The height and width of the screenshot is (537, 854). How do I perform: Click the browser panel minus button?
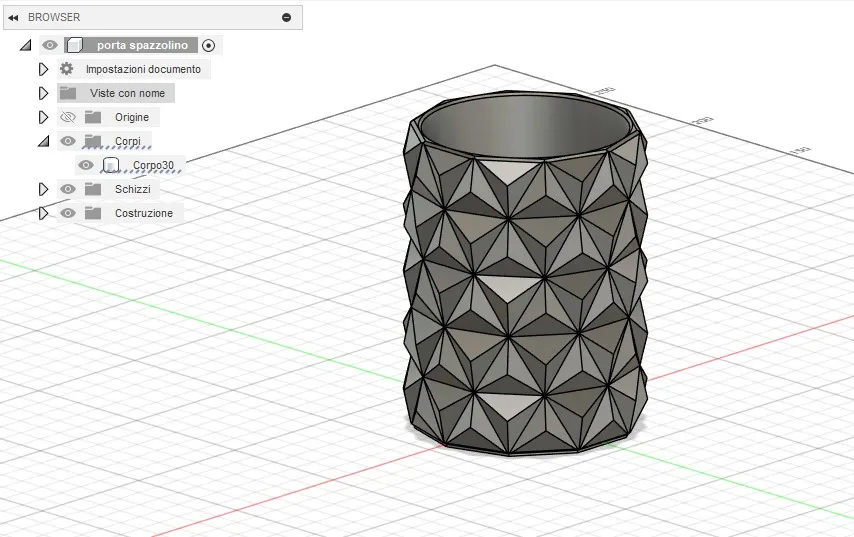coord(286,17)
